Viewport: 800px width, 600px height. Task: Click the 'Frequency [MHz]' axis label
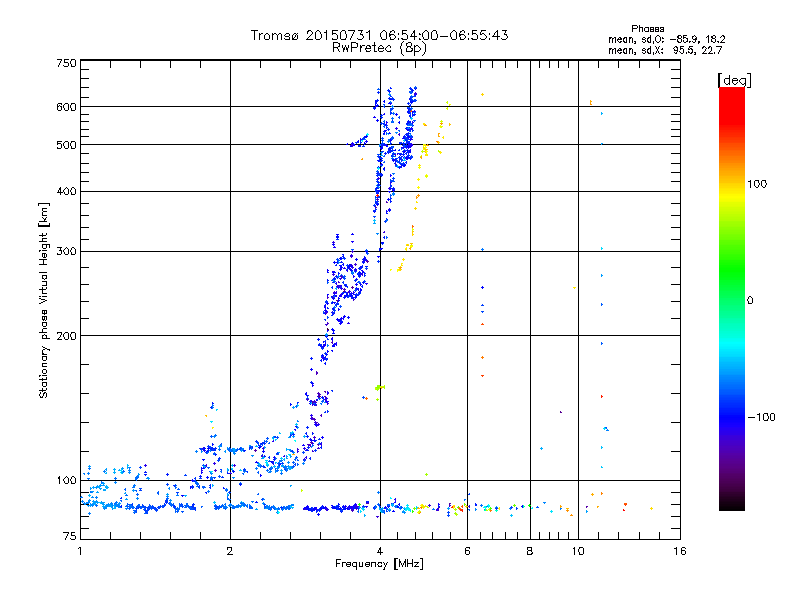[379, 564]
